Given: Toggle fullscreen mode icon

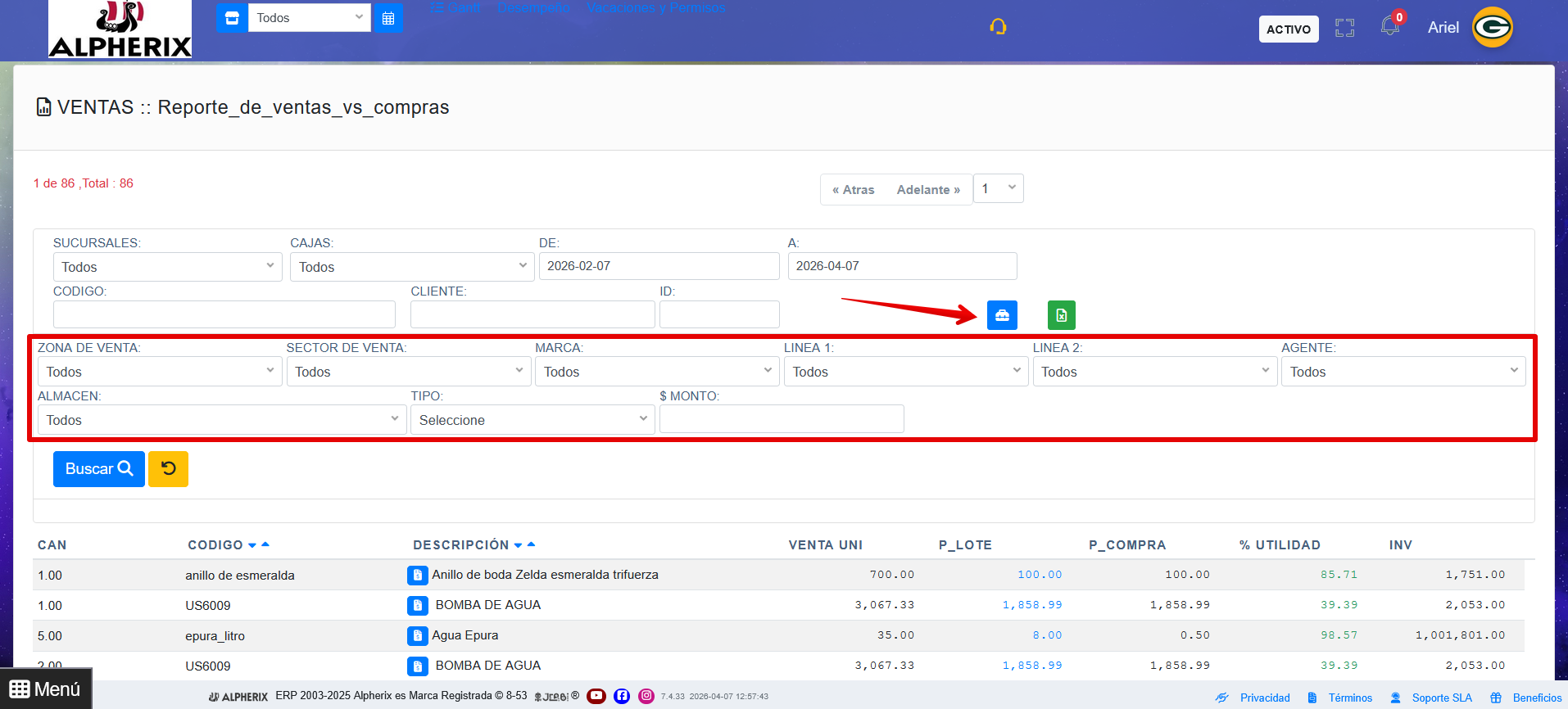Looking at the screenshot, I should click(x=1344, y=29).
